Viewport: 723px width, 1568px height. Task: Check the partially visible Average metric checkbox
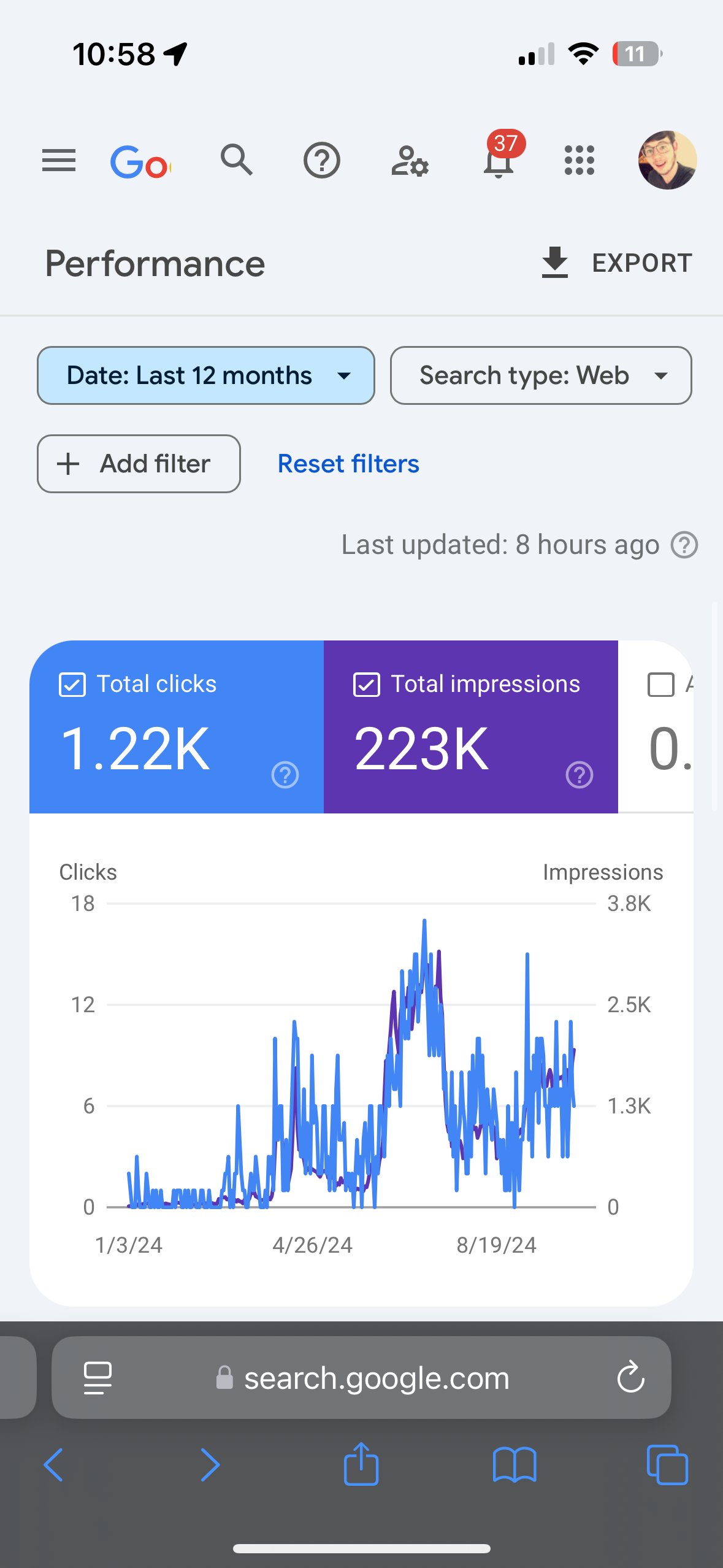(661, 684)
